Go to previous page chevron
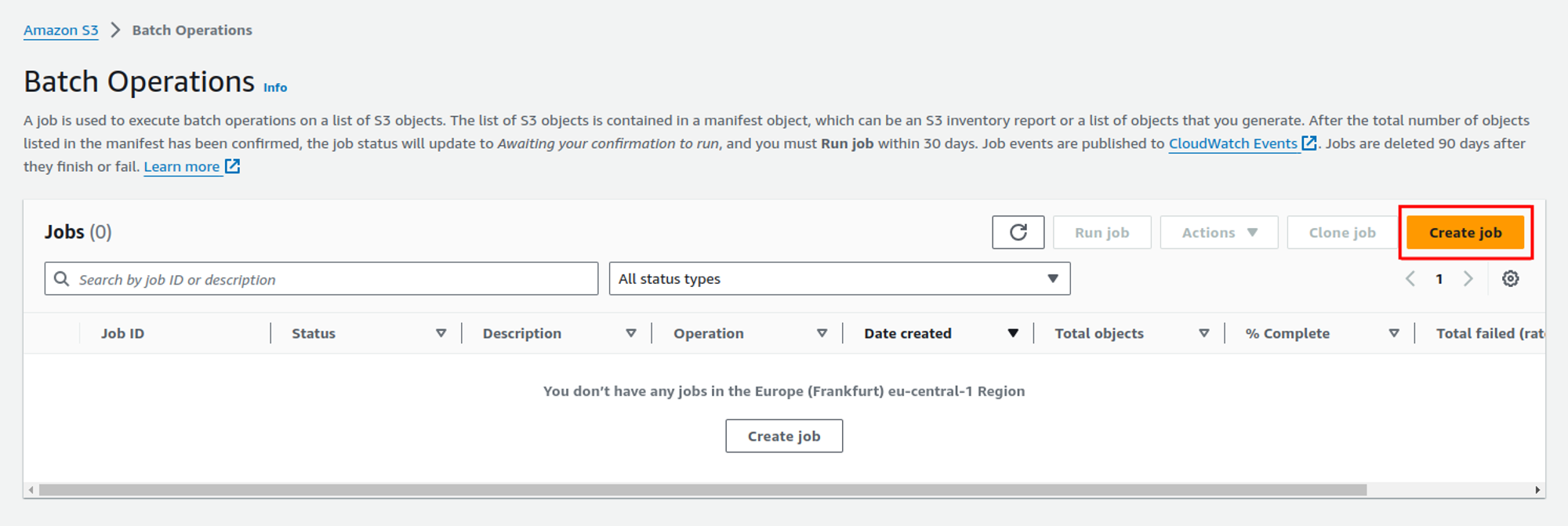 point(1410,279)
